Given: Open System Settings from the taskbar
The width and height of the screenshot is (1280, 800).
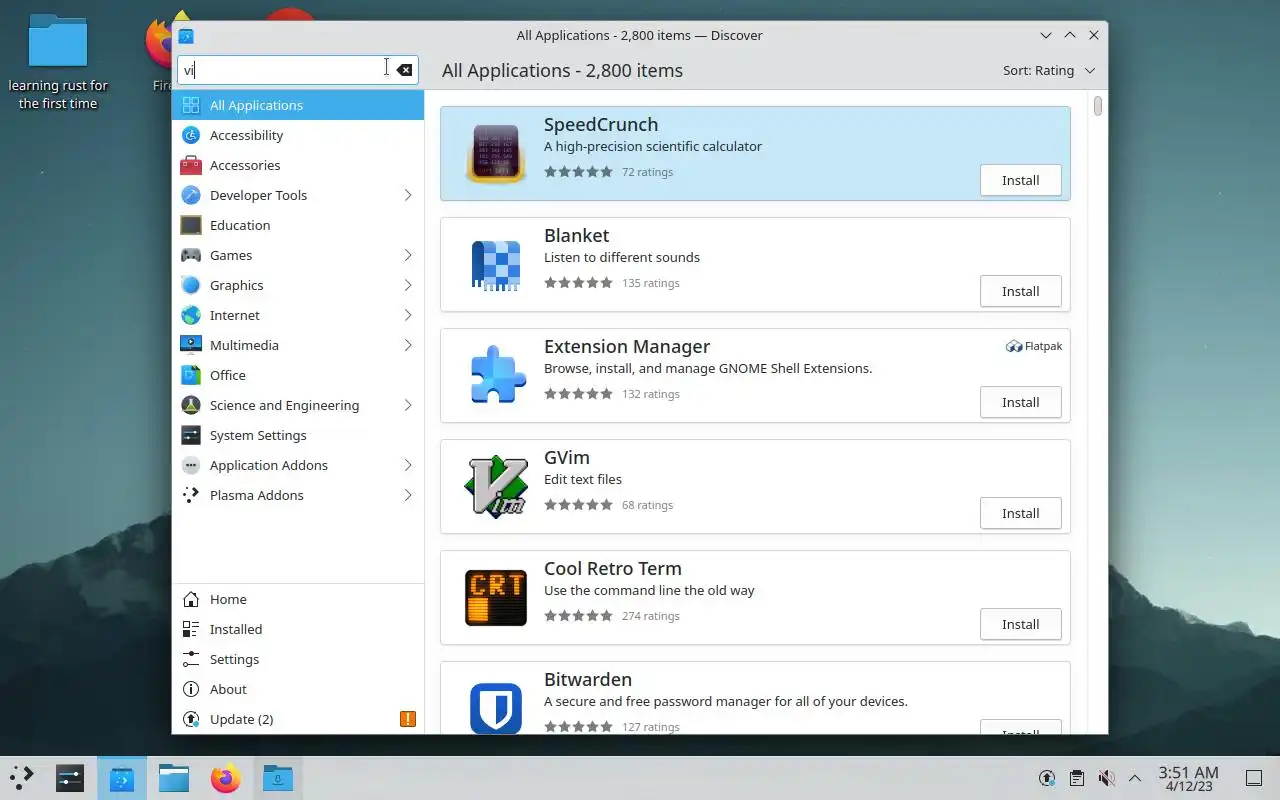Looking at the screenshot, I should coord(69,778).
